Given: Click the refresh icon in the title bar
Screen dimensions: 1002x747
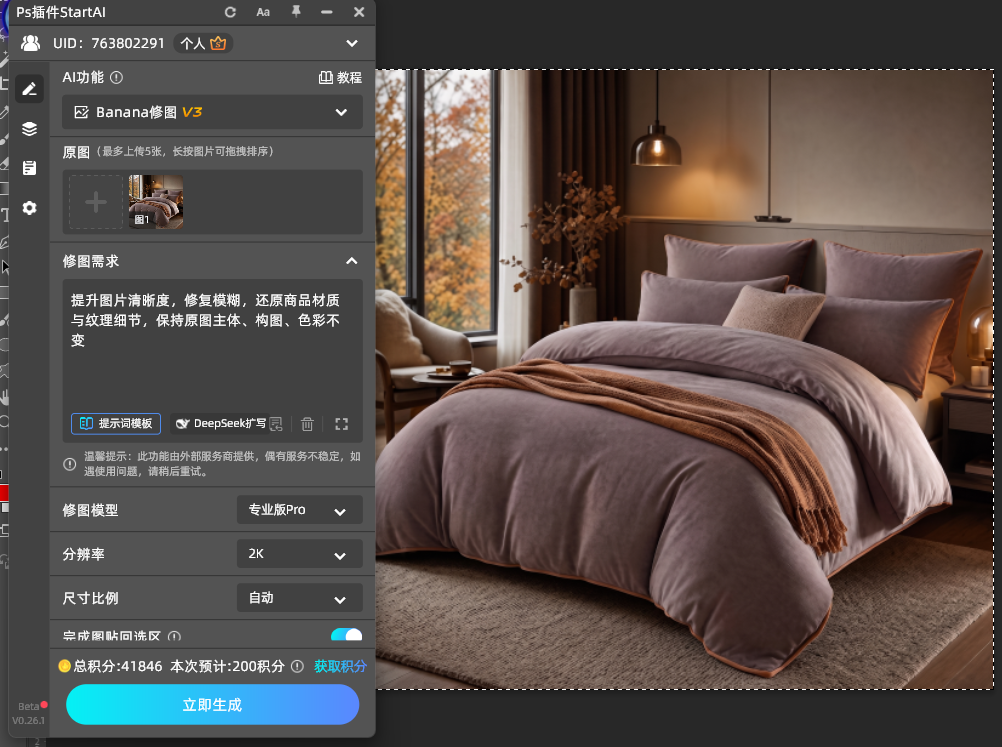Looking at the screenshot, I should tap(231, 12).
